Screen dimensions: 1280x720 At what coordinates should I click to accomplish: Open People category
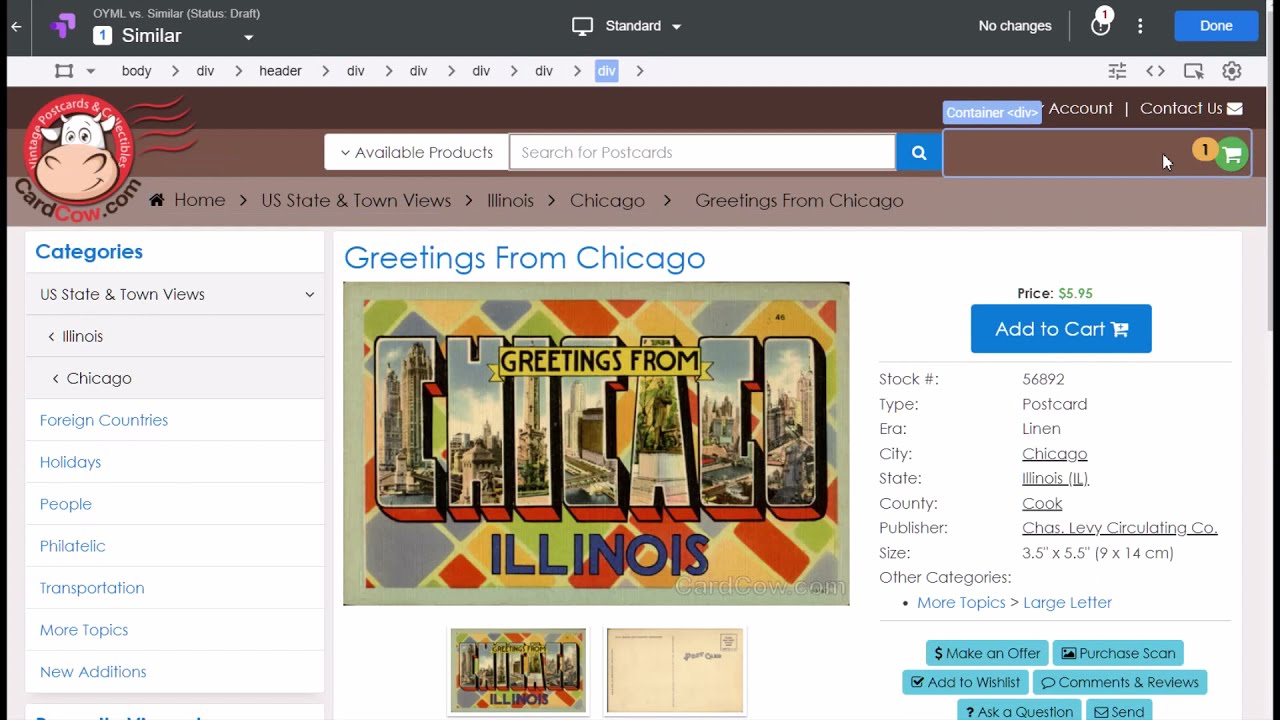coord(66,504)
